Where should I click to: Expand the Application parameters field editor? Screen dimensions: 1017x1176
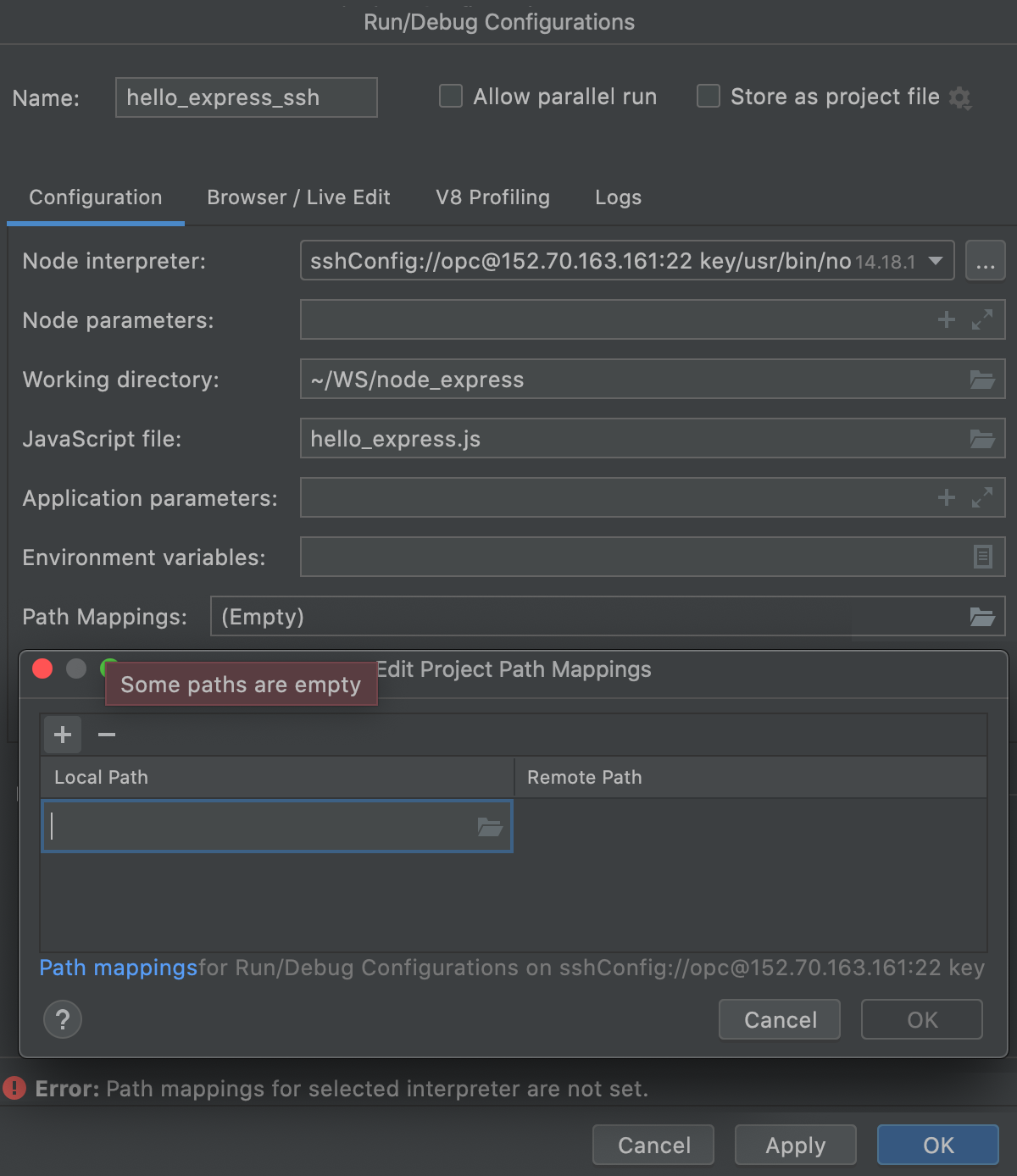[x=982, y=497]
